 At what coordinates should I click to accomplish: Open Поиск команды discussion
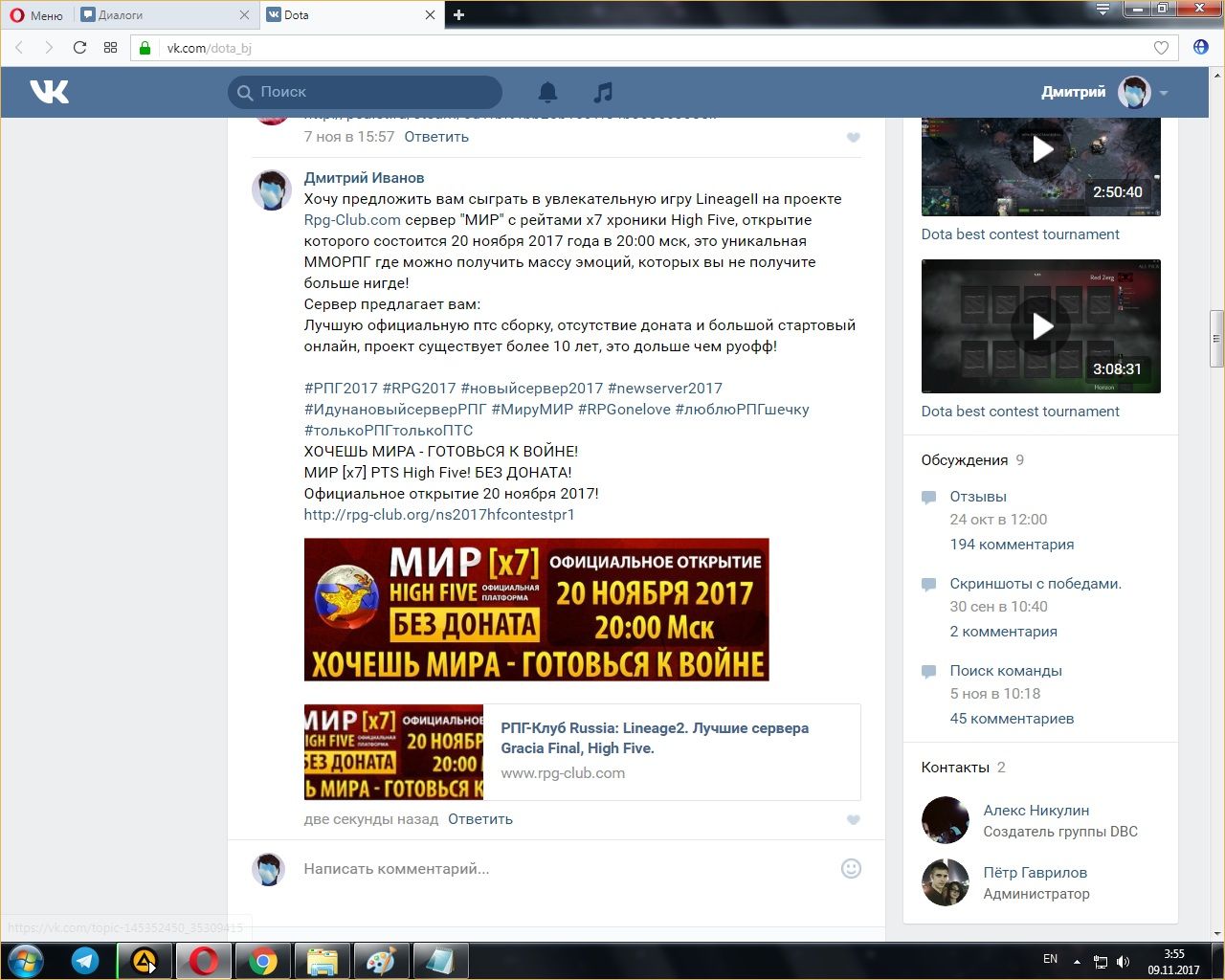pos(1006,671)
